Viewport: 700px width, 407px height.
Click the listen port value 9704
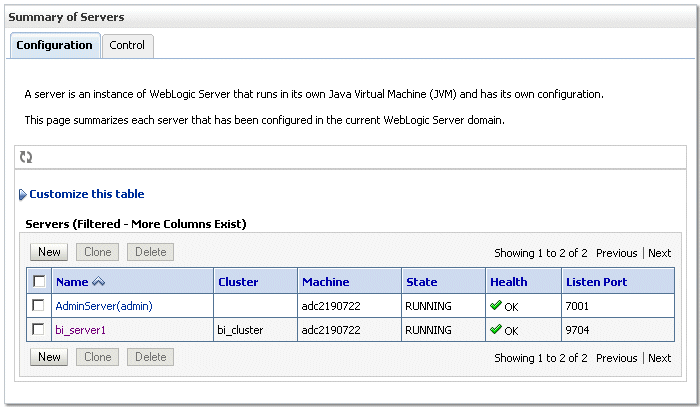(577, 330)
